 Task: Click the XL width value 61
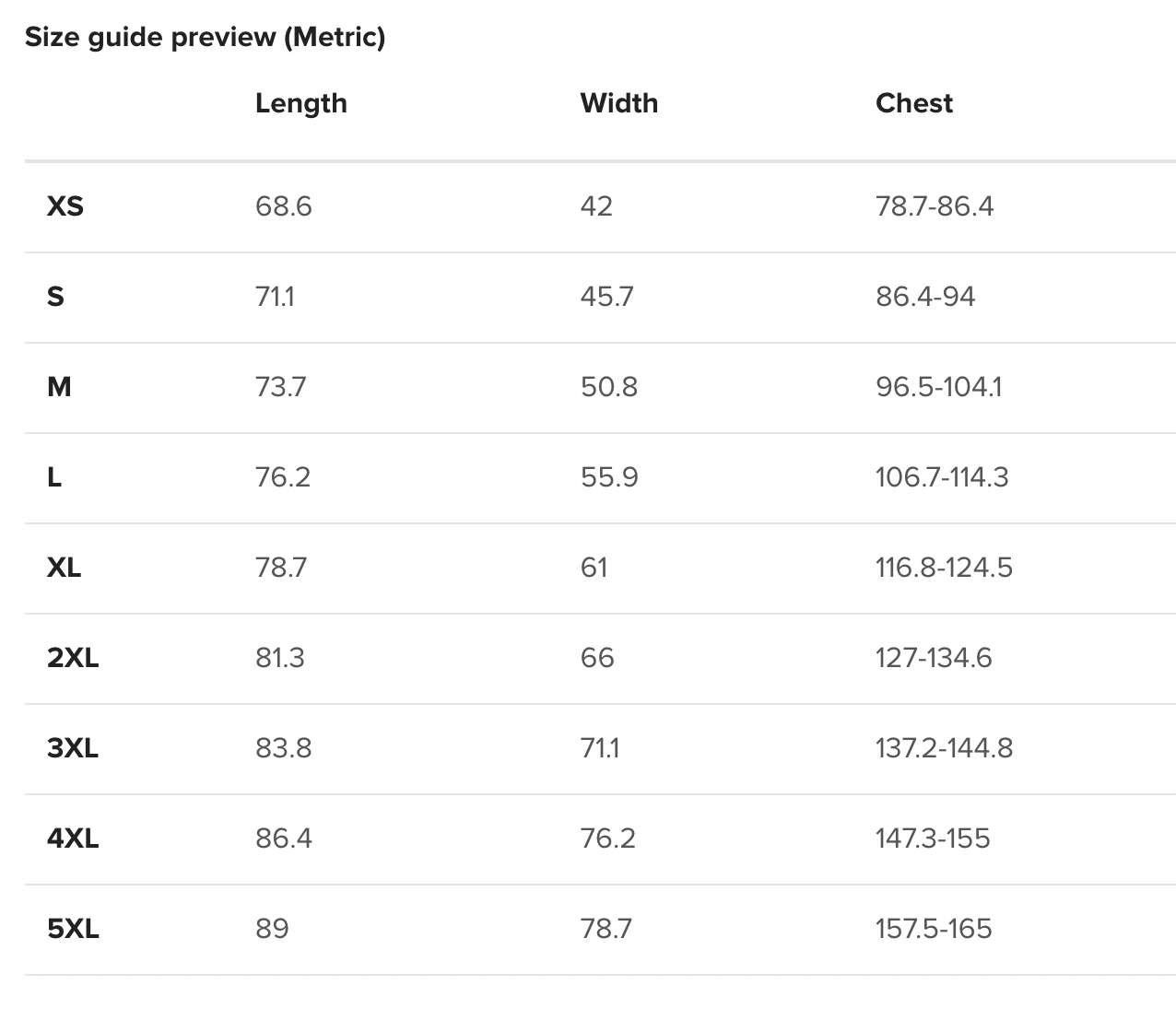click(x=594, y=568)
